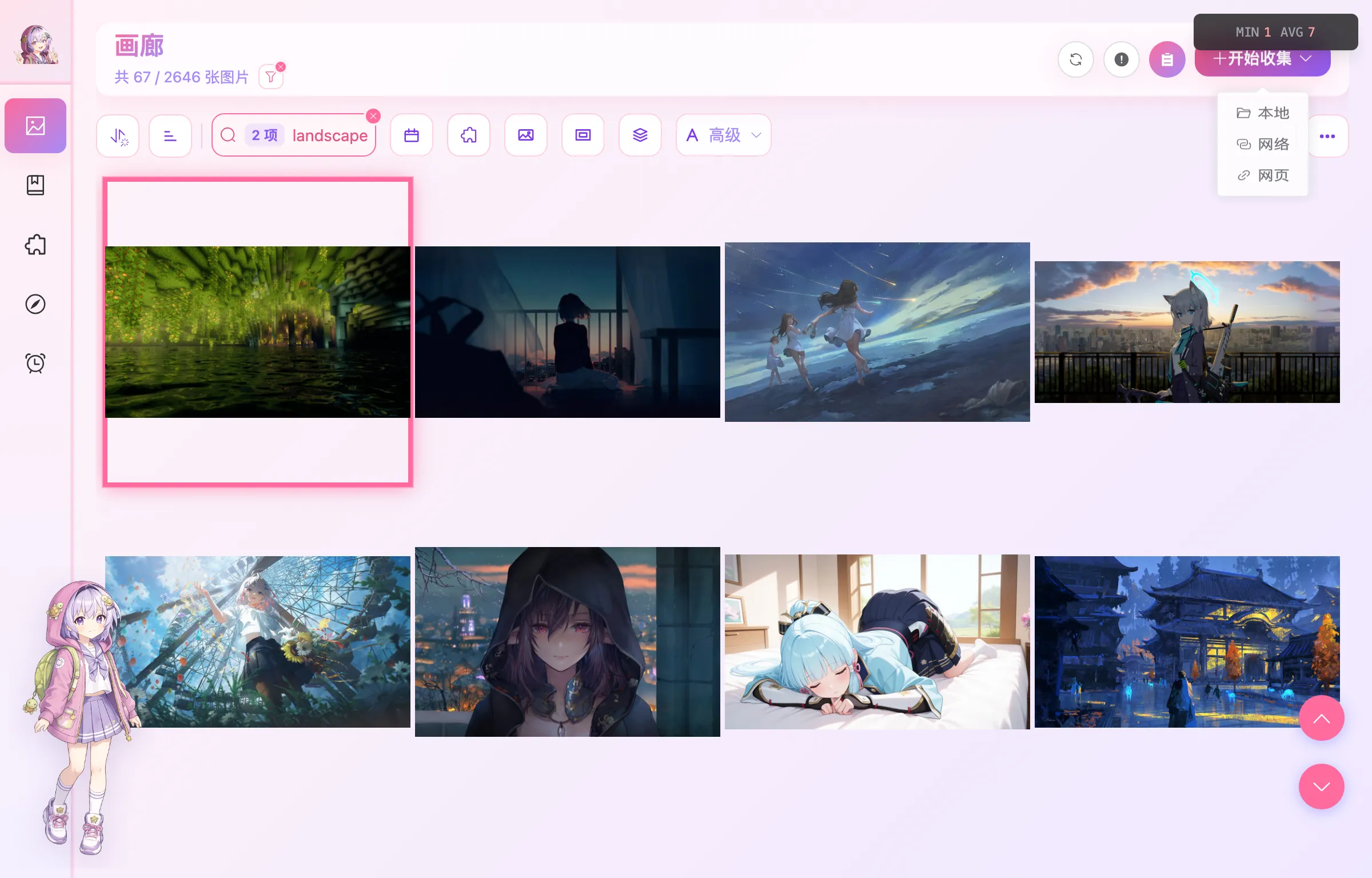Image resolution: width=1372 pixels, height=878 pixels.
Task: Open the bookmark album sidebar icon
Action: [35, 185]
